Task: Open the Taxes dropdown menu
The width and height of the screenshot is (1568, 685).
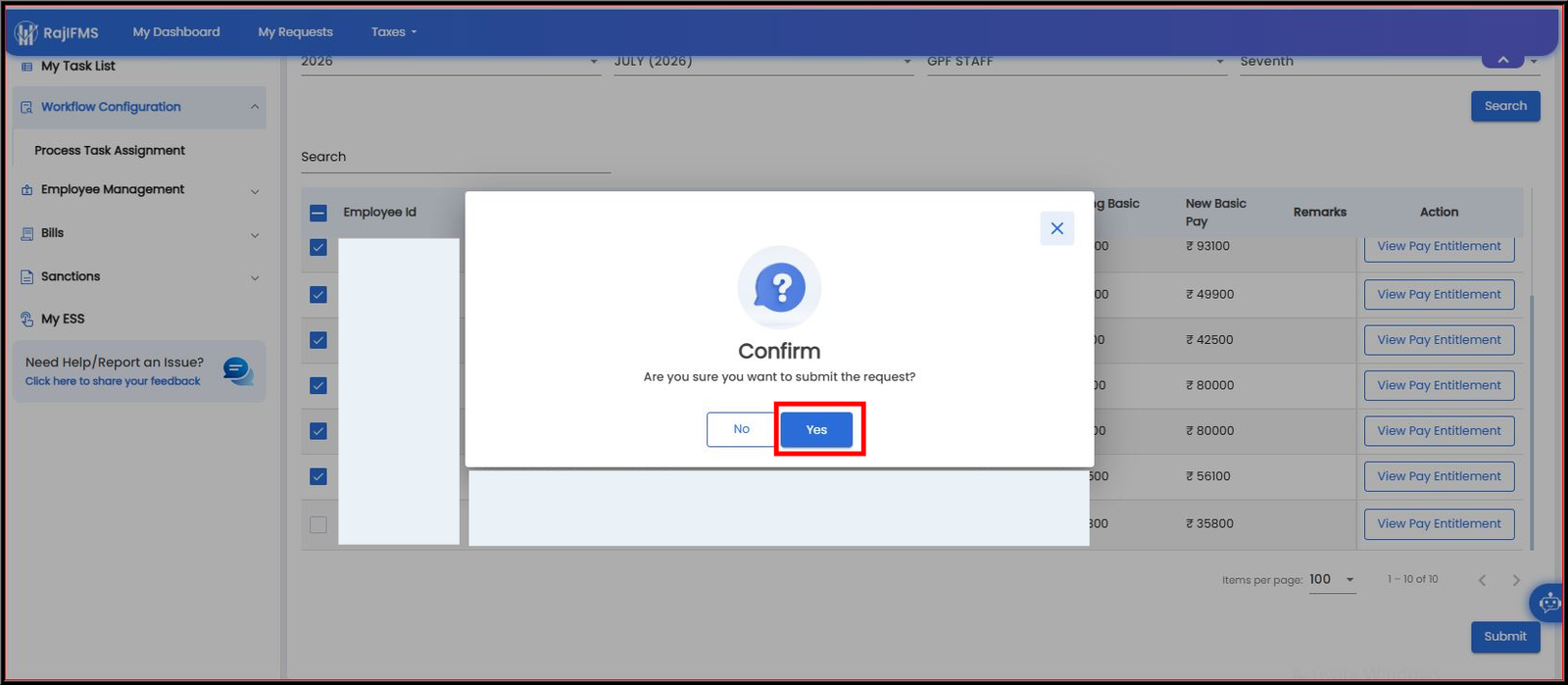Action: [x=394, y=32]
